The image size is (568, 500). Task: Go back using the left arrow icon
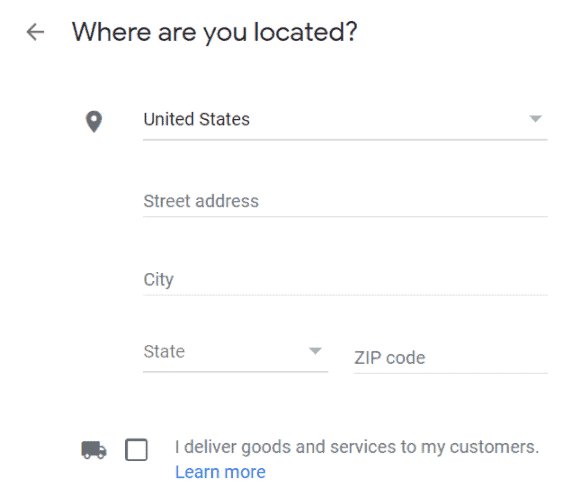pos(35,32)
